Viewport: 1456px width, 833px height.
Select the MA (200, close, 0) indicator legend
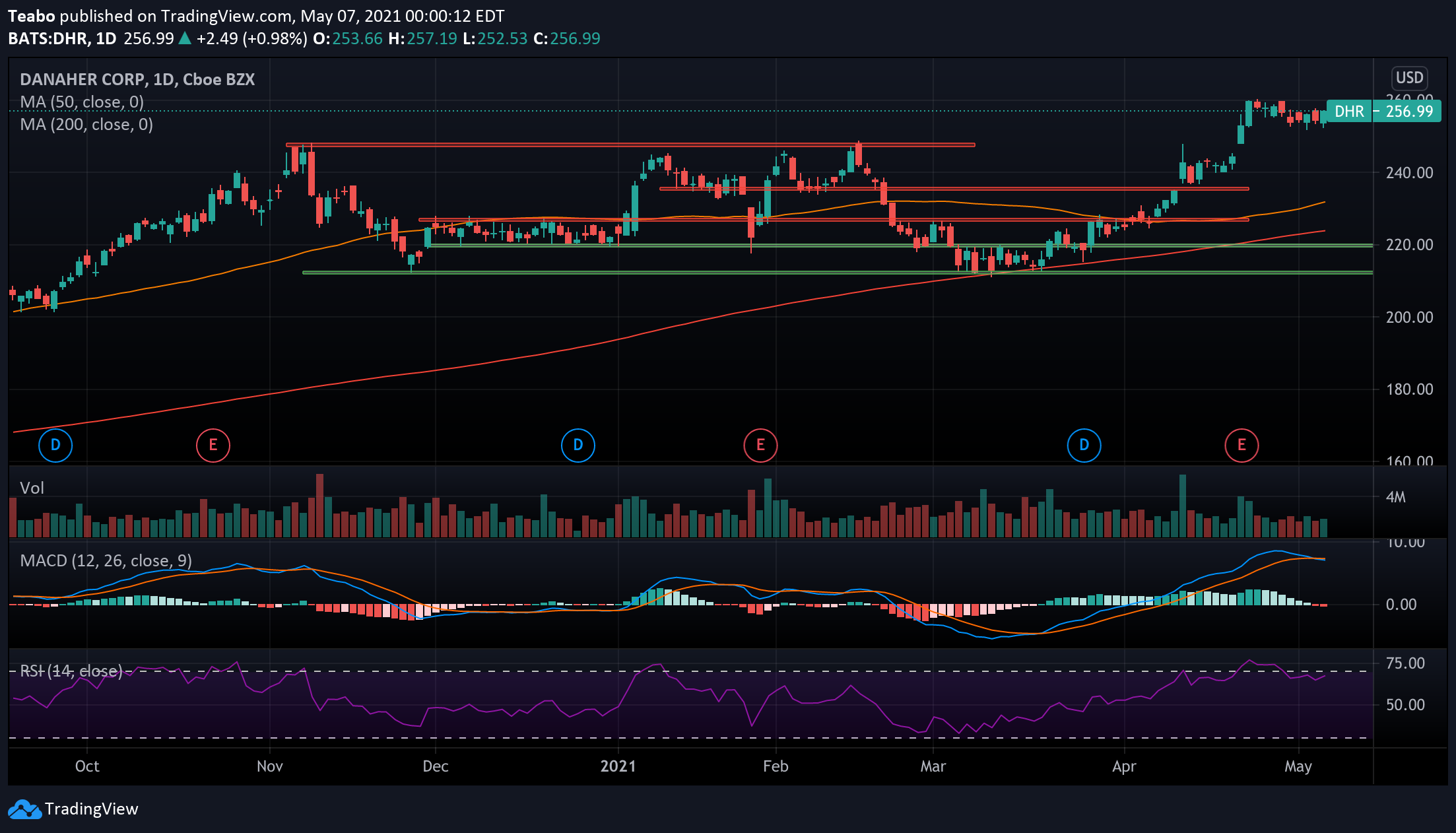(86, 125)
